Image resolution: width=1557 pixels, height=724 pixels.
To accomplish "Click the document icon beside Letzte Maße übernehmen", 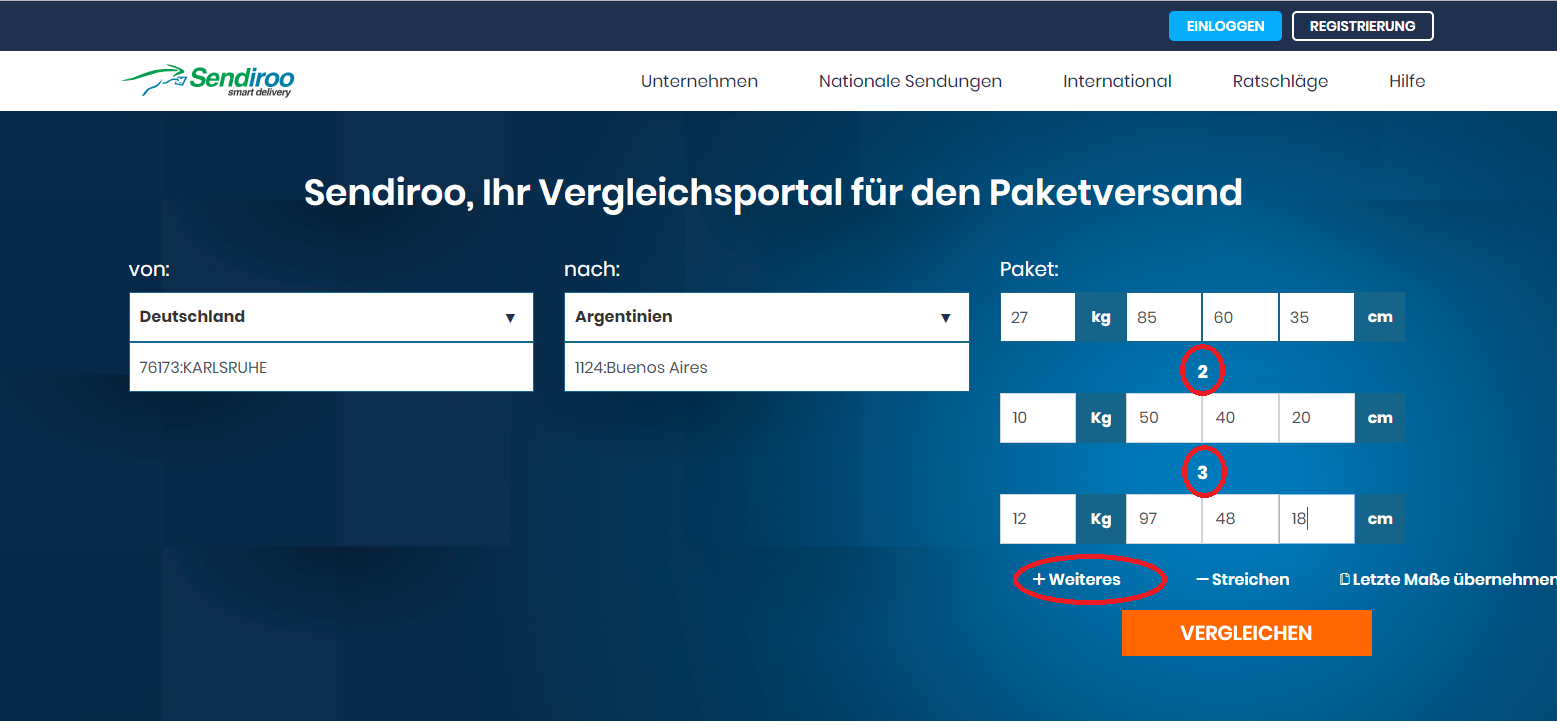I will coord(1343,578).
